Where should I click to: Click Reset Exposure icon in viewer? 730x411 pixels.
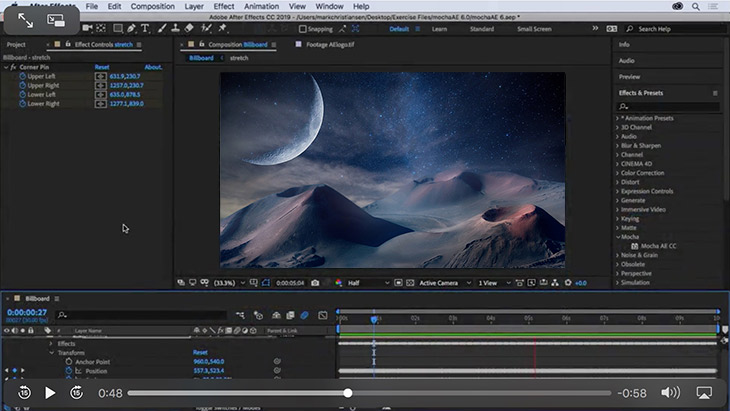coord(568,283)
